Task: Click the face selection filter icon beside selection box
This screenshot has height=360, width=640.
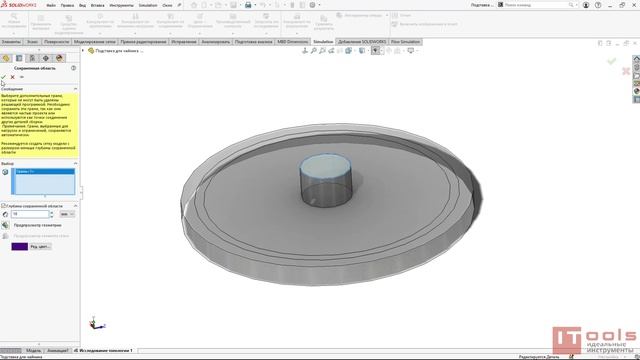Action: [5, 172]
